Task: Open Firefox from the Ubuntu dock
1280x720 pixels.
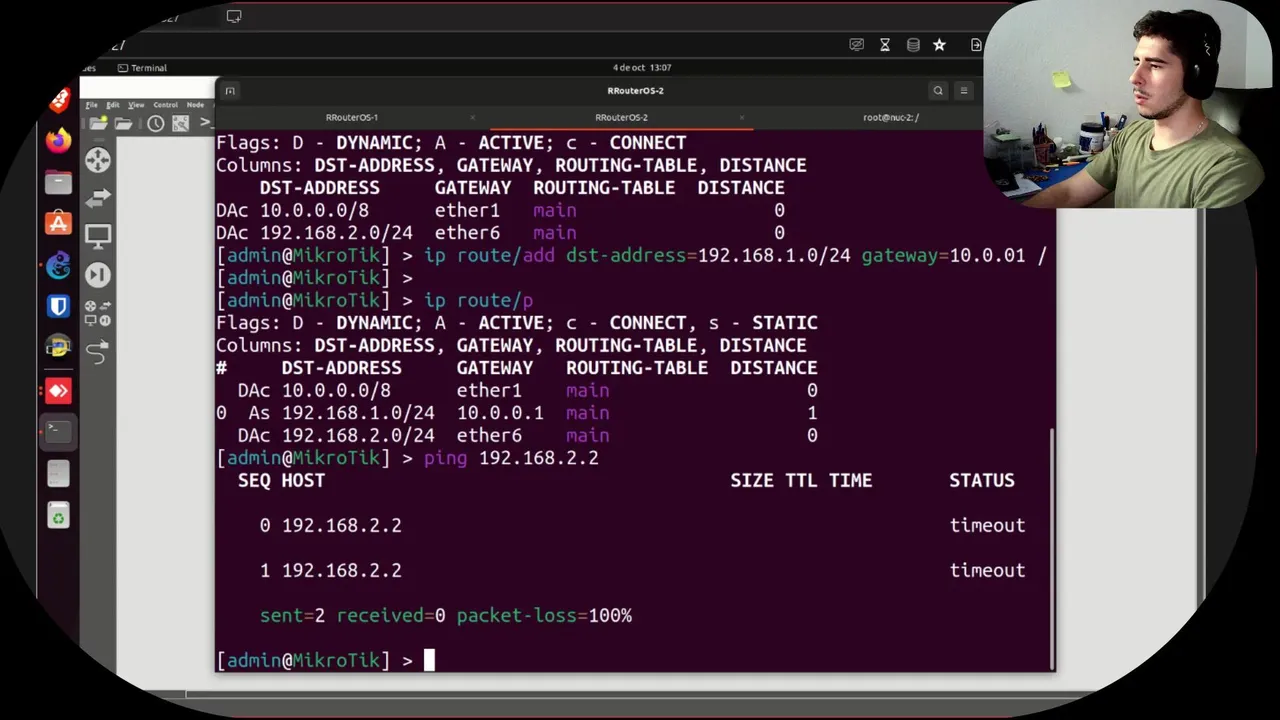Action: coord(58,141)
